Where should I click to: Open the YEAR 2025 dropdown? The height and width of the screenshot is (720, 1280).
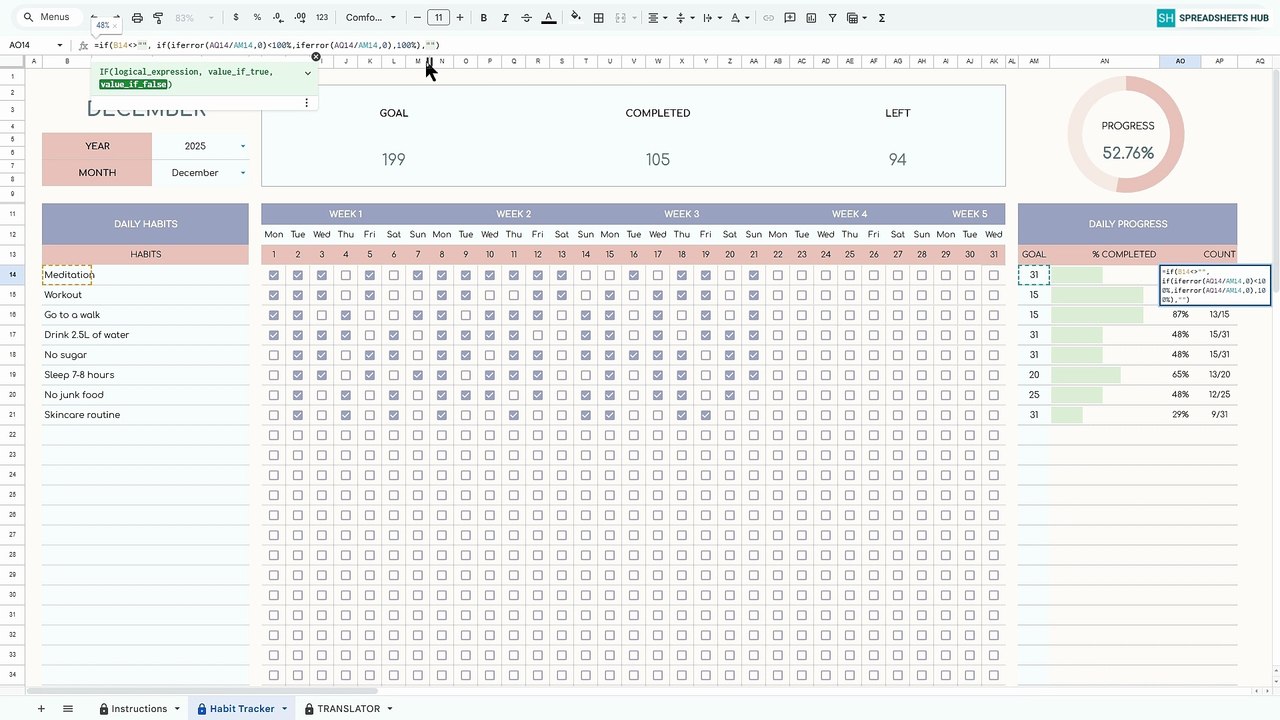pos(243,146)
